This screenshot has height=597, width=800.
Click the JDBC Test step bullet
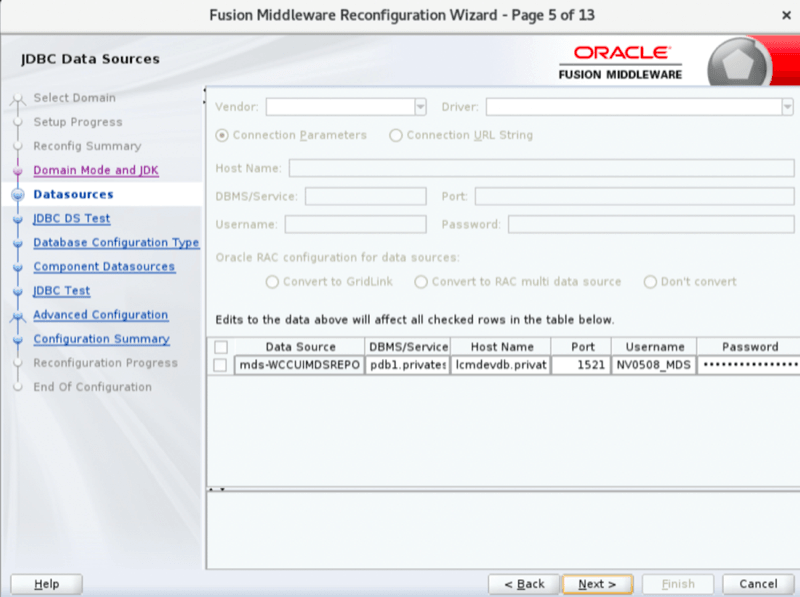coord(18,291)
